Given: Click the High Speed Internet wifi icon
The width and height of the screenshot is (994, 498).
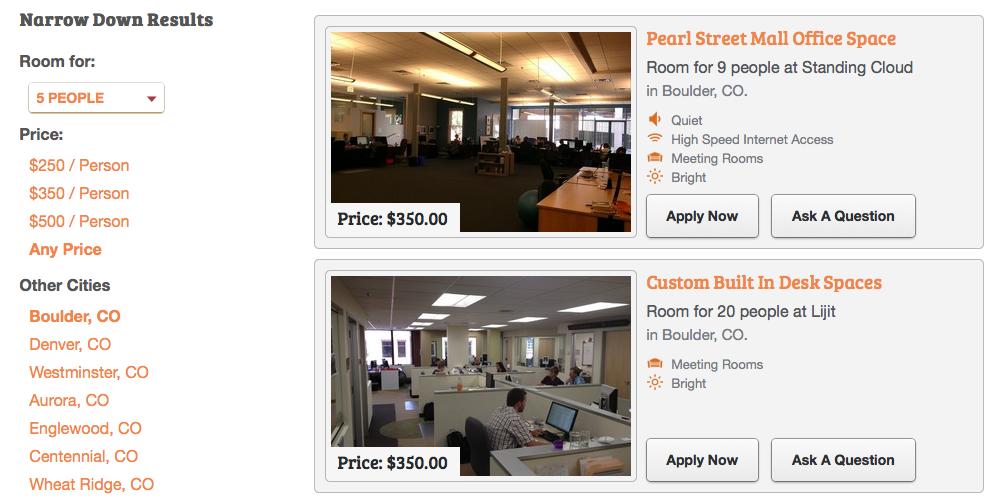Looking at the screenshot, I should pos(655,139).
